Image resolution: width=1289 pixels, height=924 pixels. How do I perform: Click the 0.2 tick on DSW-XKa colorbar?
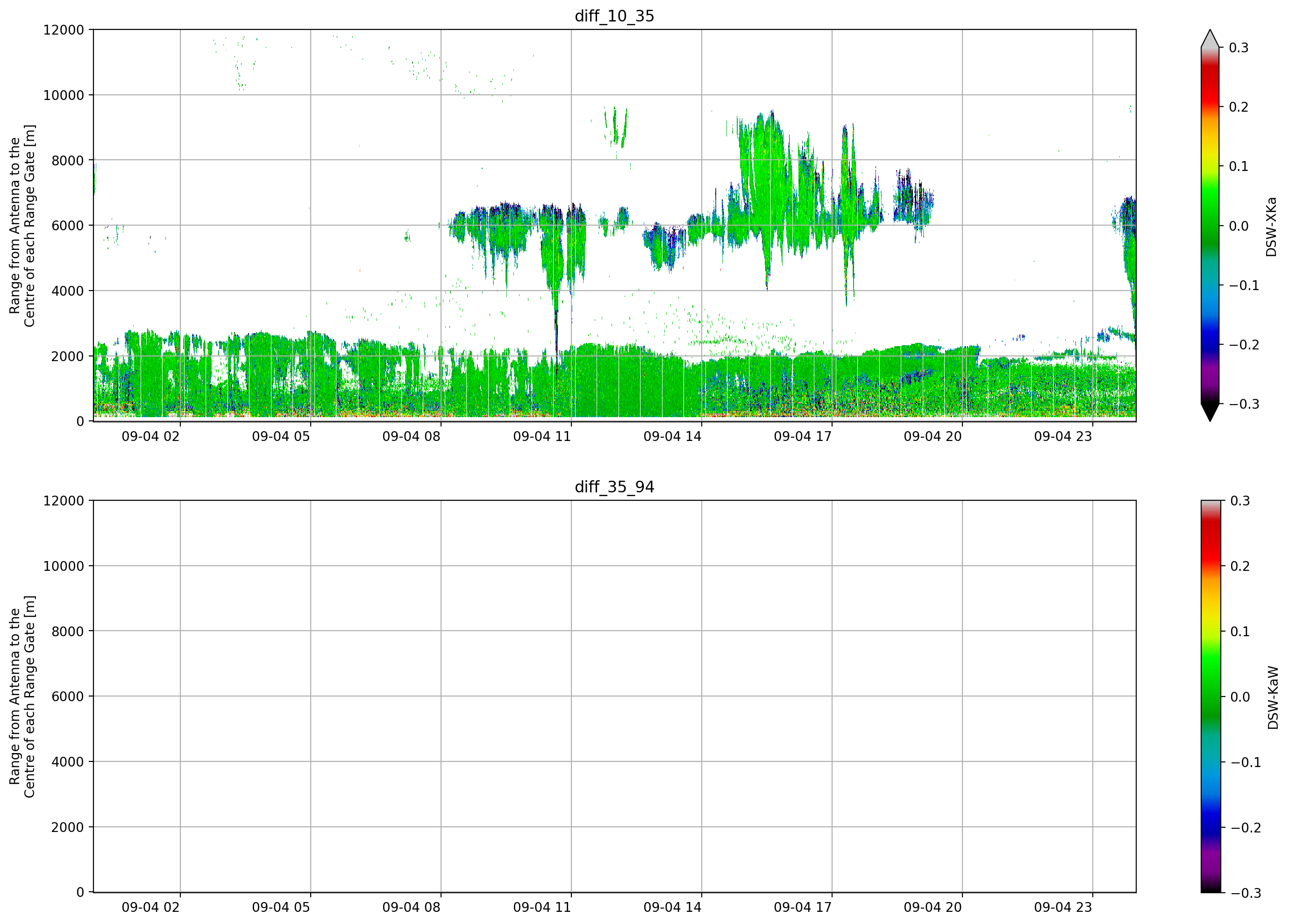[1239, 107]
